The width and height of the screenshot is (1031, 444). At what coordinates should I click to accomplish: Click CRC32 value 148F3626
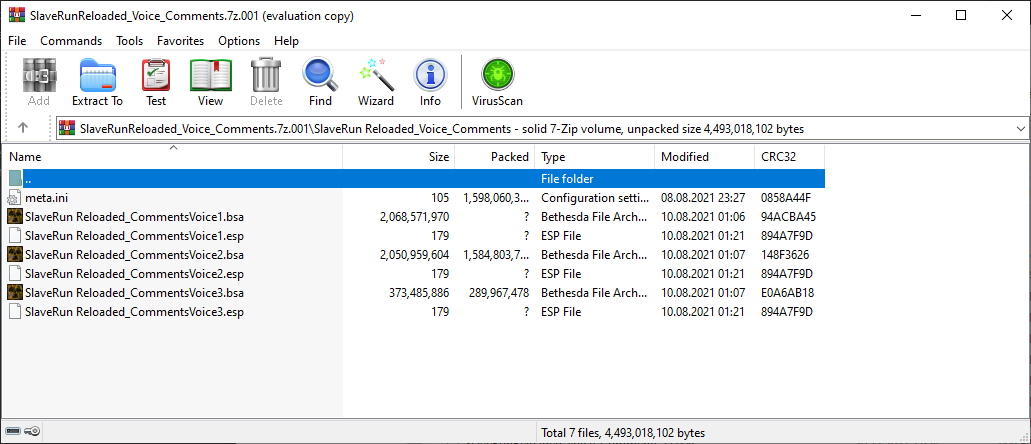tap(784, 255)
